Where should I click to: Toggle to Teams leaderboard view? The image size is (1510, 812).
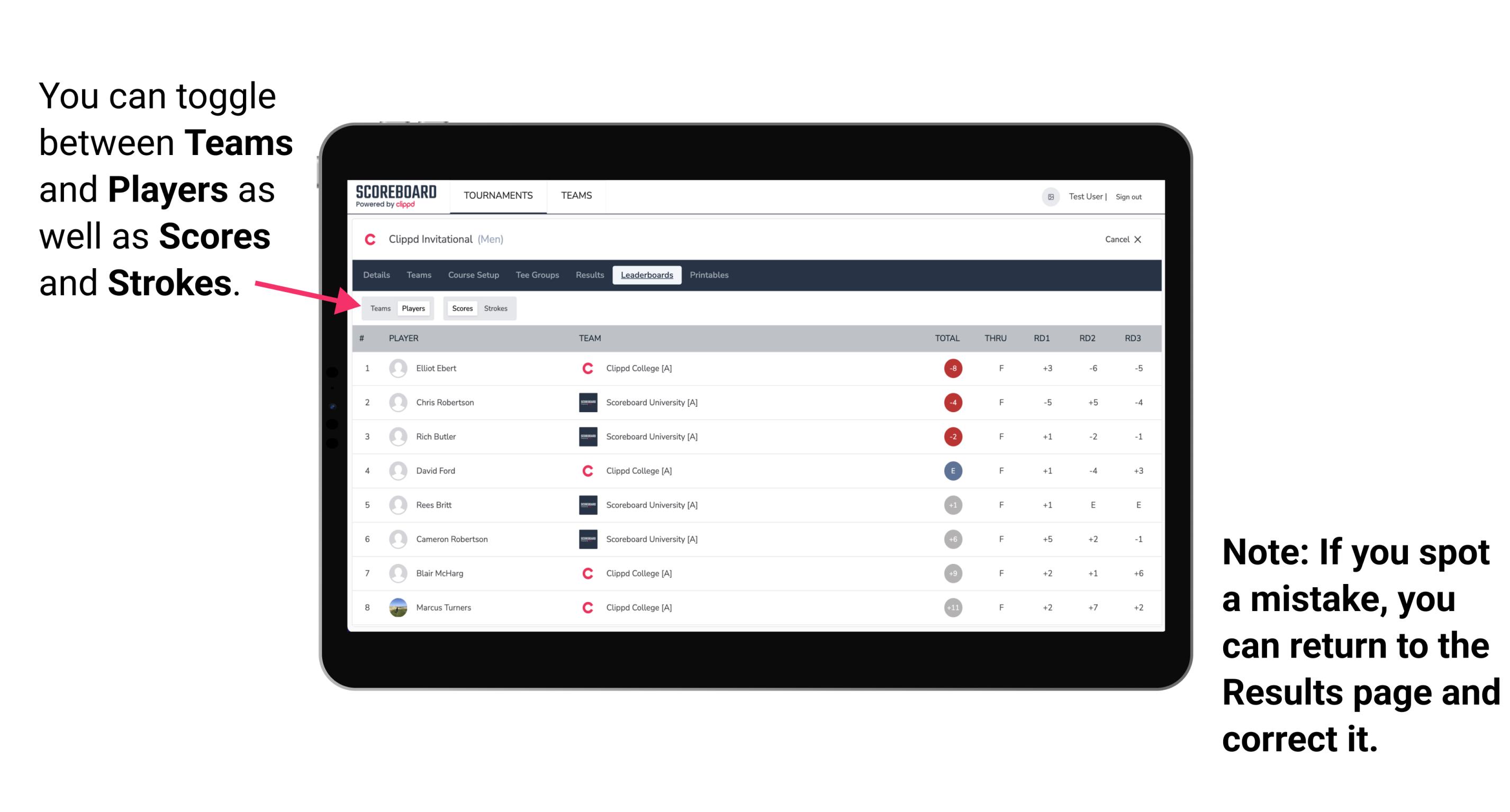point(379,308)
